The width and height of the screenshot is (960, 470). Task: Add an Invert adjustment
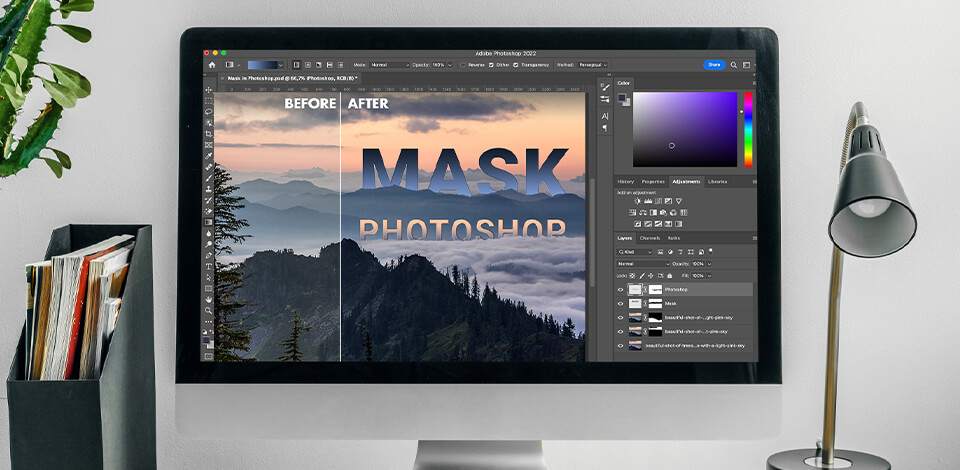[637, 224]
